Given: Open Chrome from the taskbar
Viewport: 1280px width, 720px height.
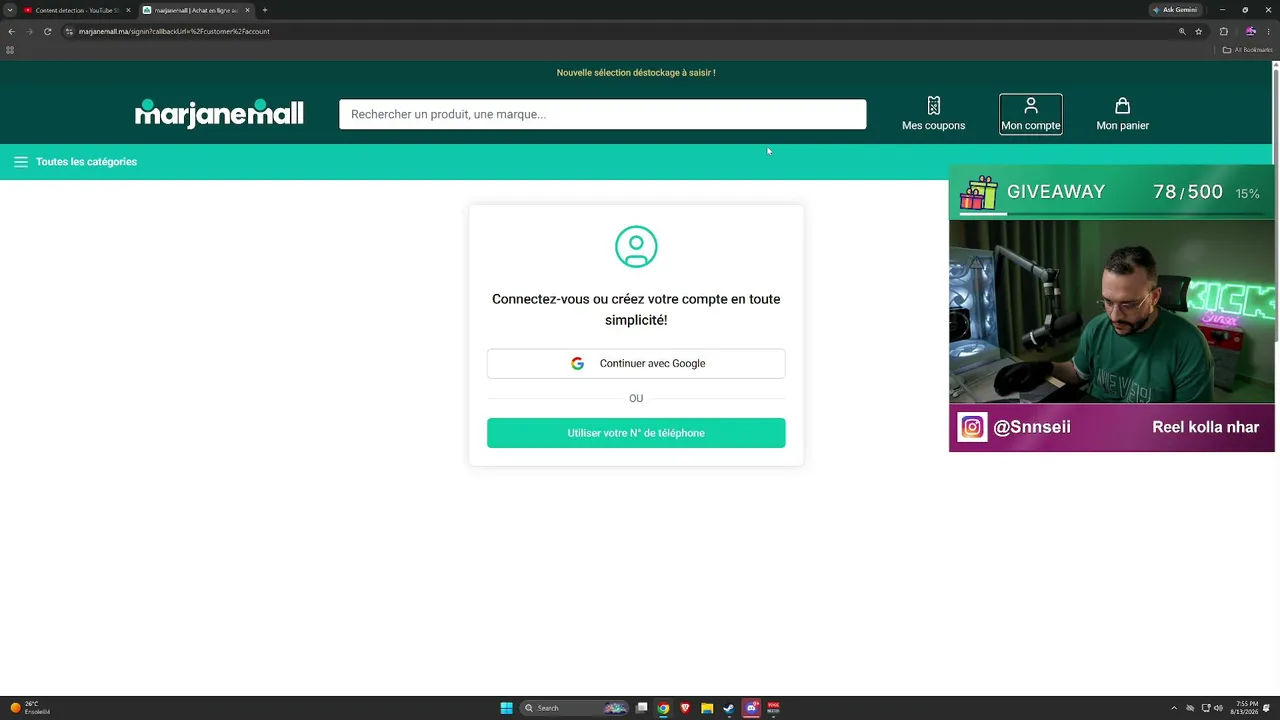Looking at the screenshot, I should [663, 708].
